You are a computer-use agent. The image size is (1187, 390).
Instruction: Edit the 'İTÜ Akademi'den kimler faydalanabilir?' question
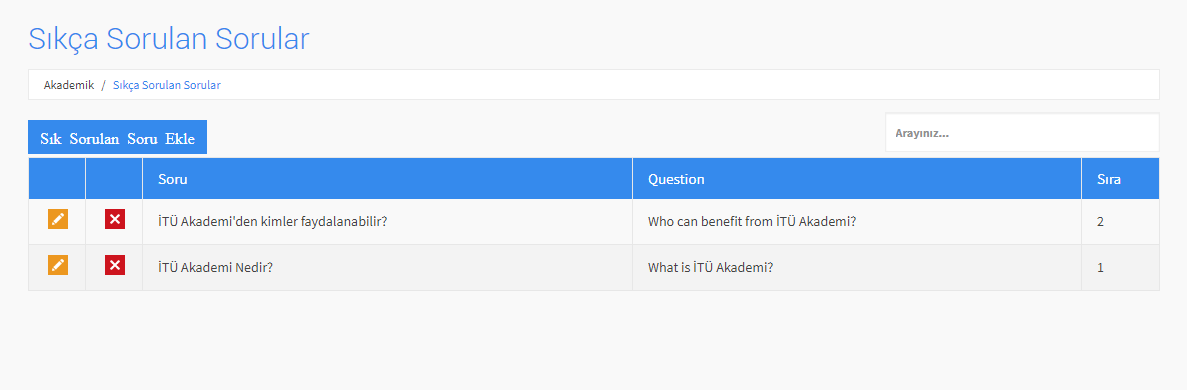(x=58, y=220)
